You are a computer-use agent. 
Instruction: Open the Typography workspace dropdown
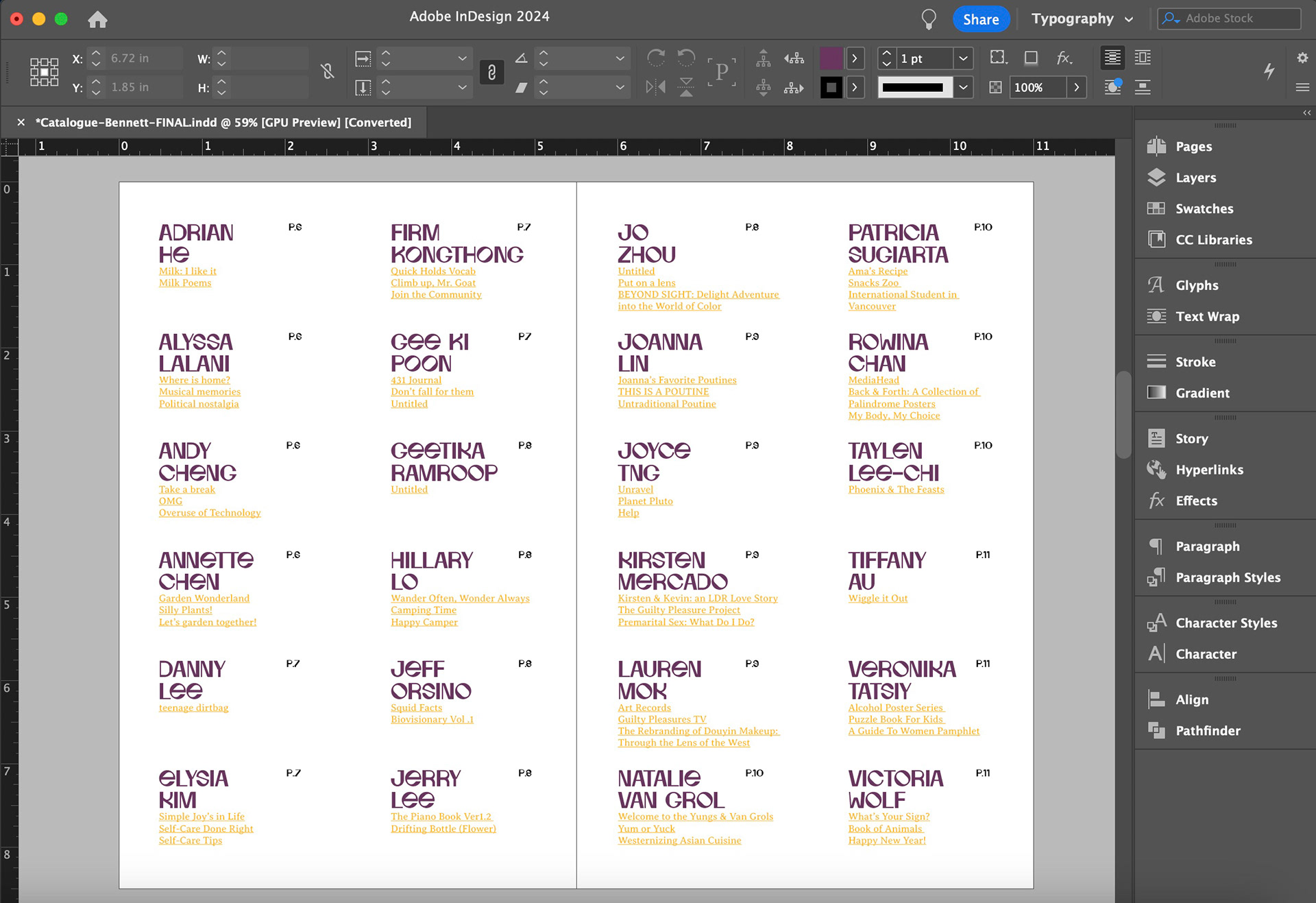pyautogui.click(x=1082, y=19)
